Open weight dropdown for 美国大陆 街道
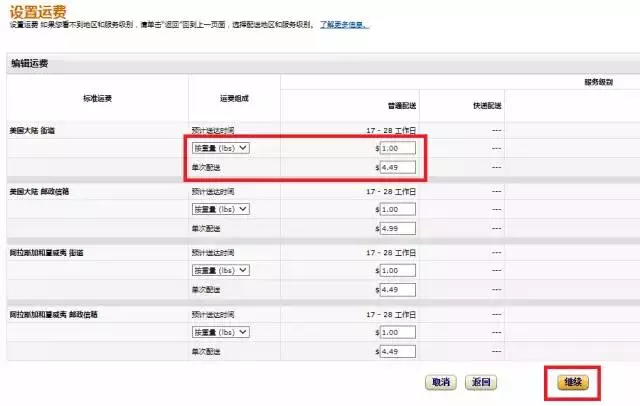640x406 pixels. 221,148
